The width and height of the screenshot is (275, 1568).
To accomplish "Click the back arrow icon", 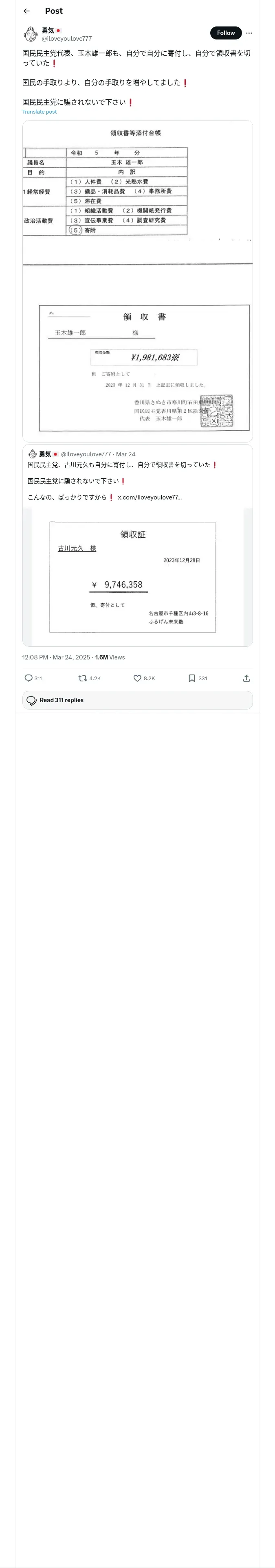I will click(x=26, y=11).
